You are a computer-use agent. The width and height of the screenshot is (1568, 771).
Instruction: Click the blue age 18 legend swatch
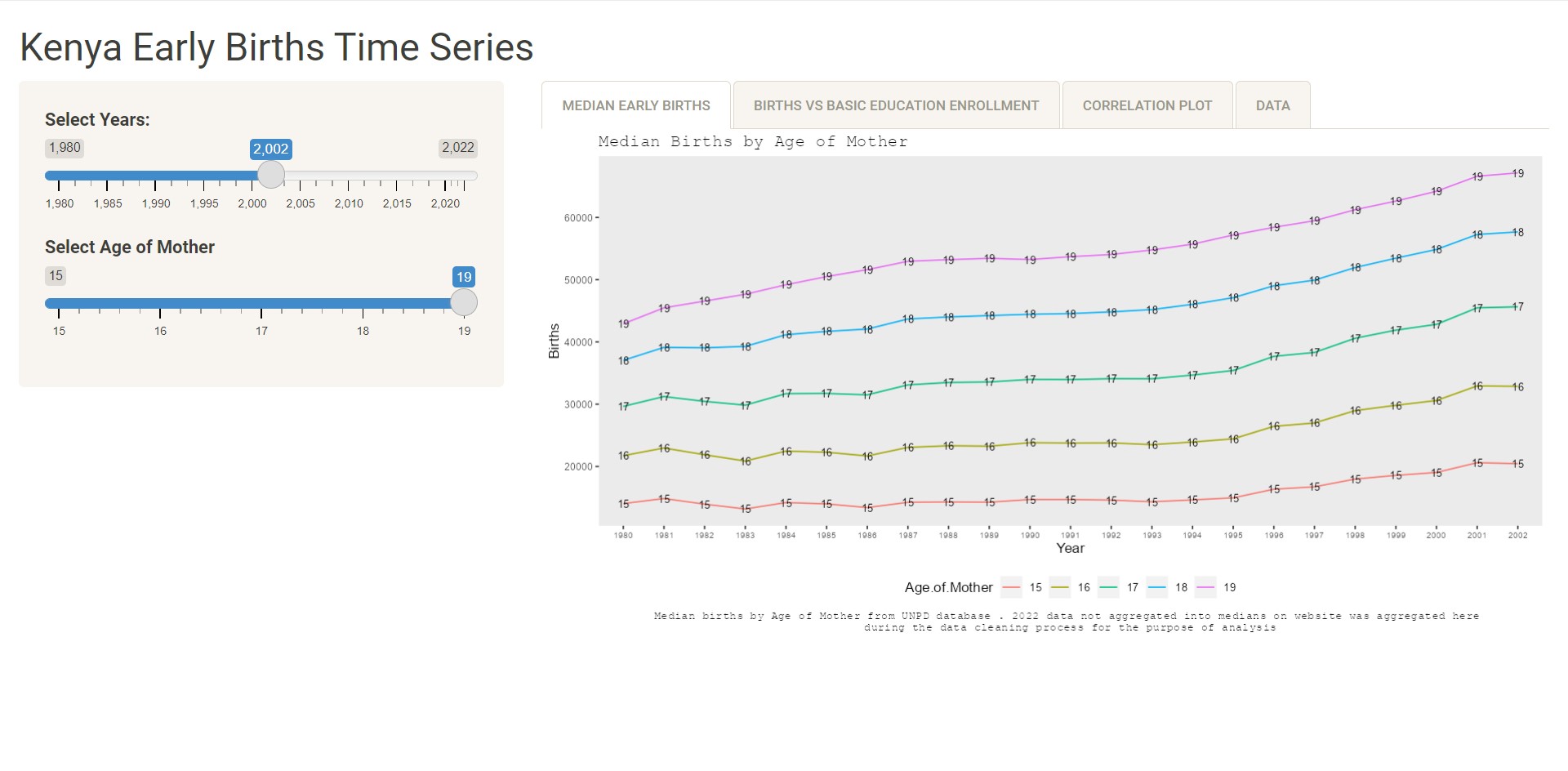click(x=1156, y=587)
